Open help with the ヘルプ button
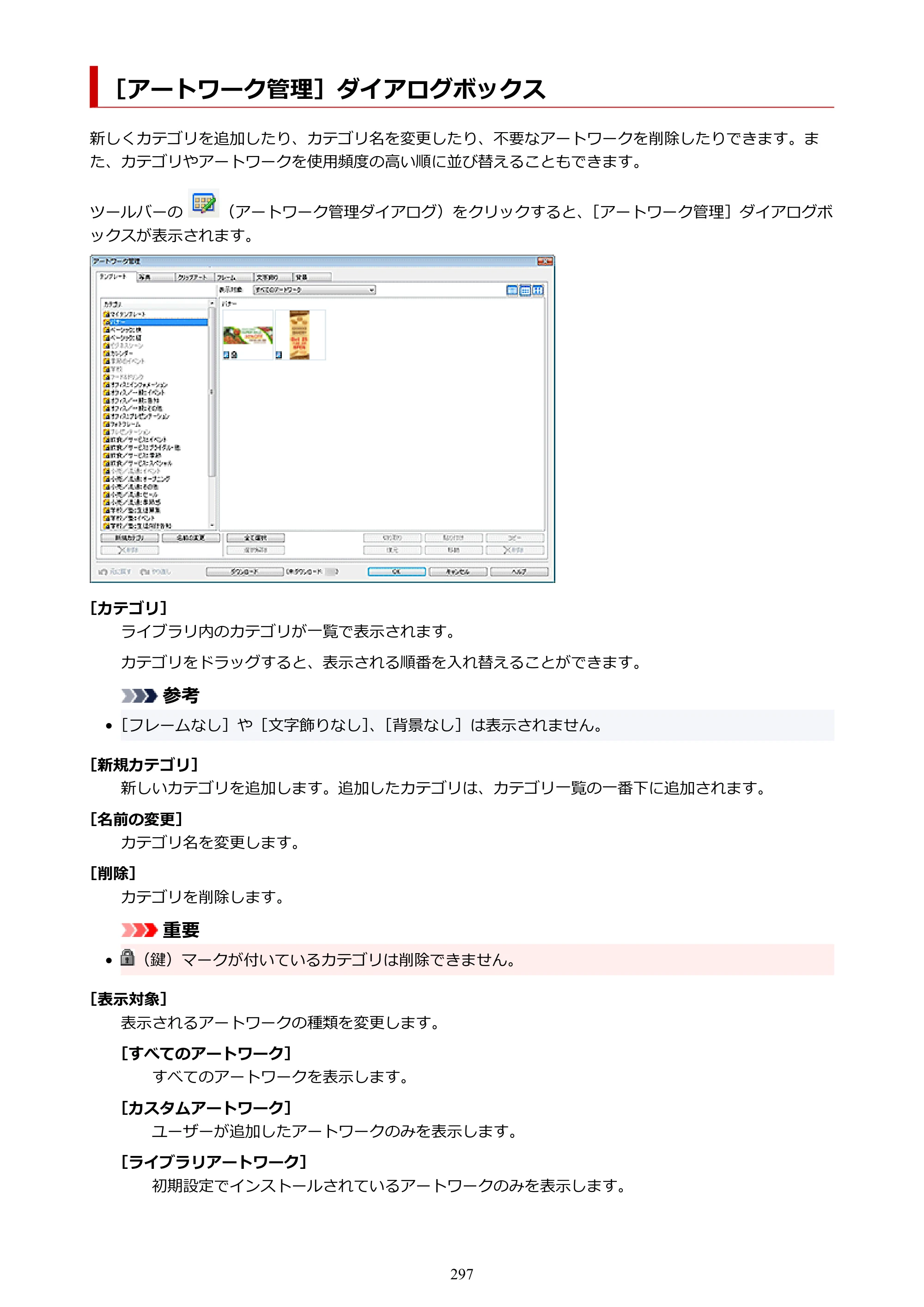Screen dimensions: 924x1307 [x=519, y=571]
